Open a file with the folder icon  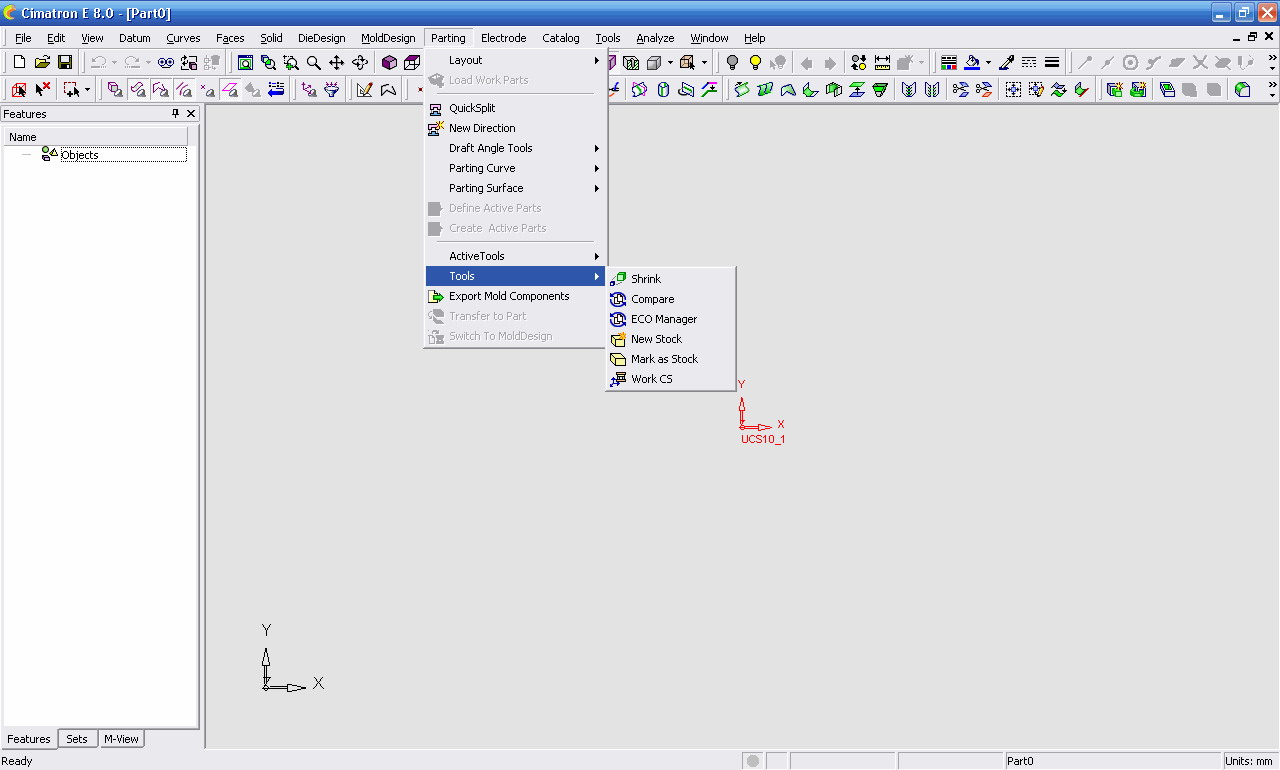[42, 62]
